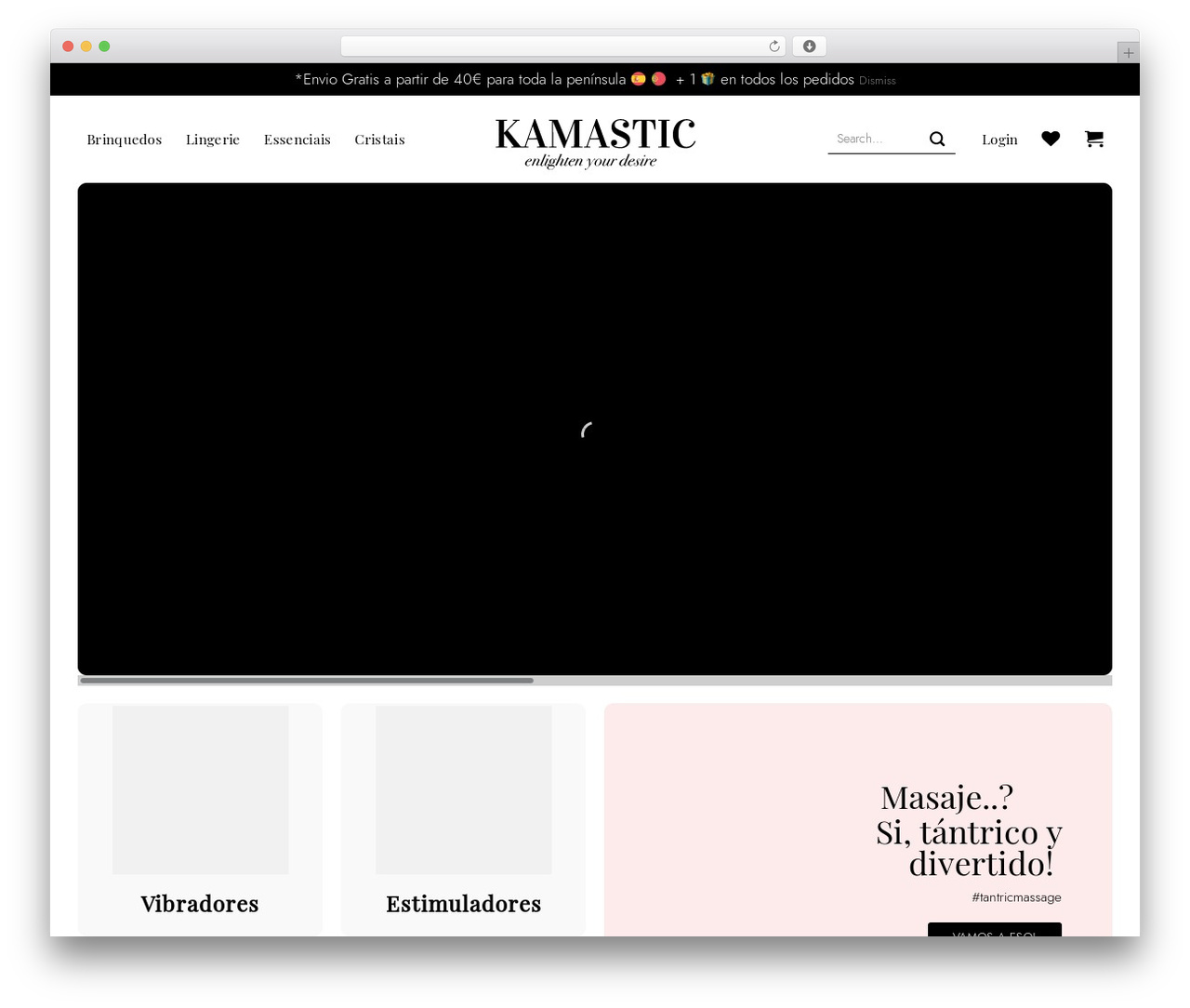The image size is (1190, 1008).
Task: Click the search magnifier icon
Action: pos(937,139)
